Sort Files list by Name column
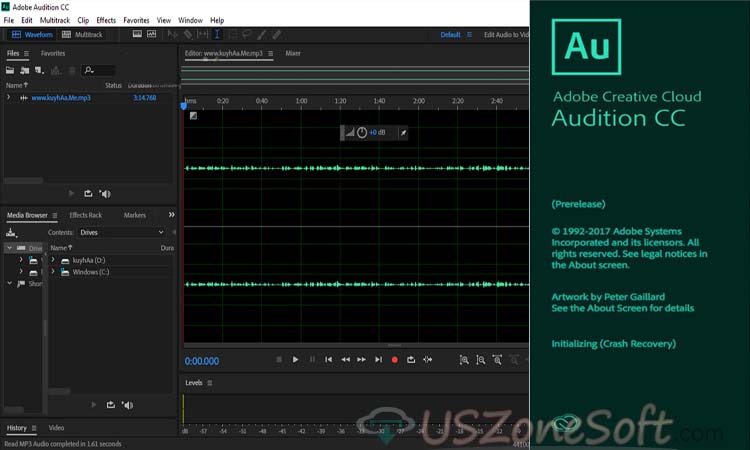 pos(16,85)
